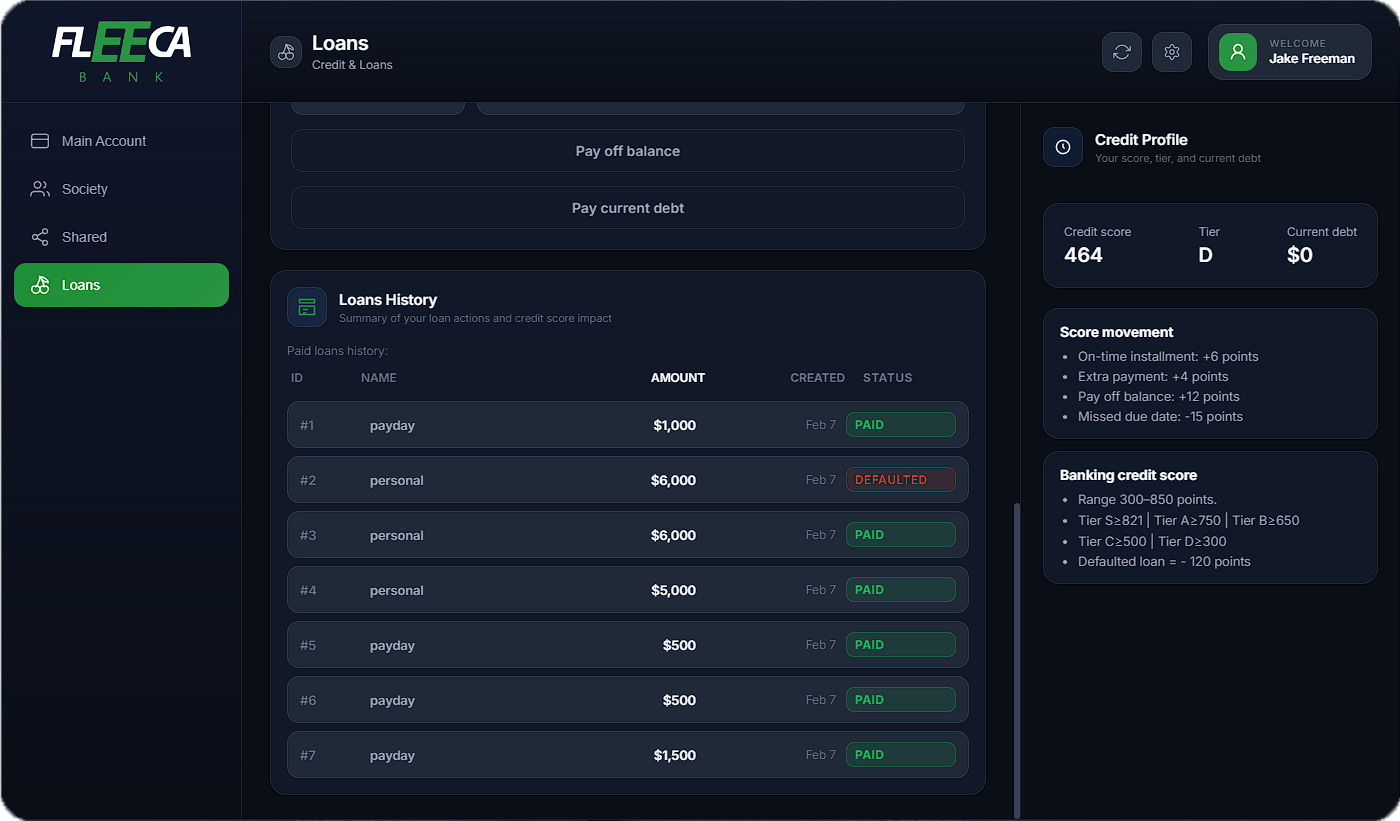Click the '#6' loan ID
The height and width of the screenshot is (821, 1400).
coord(308,700)
